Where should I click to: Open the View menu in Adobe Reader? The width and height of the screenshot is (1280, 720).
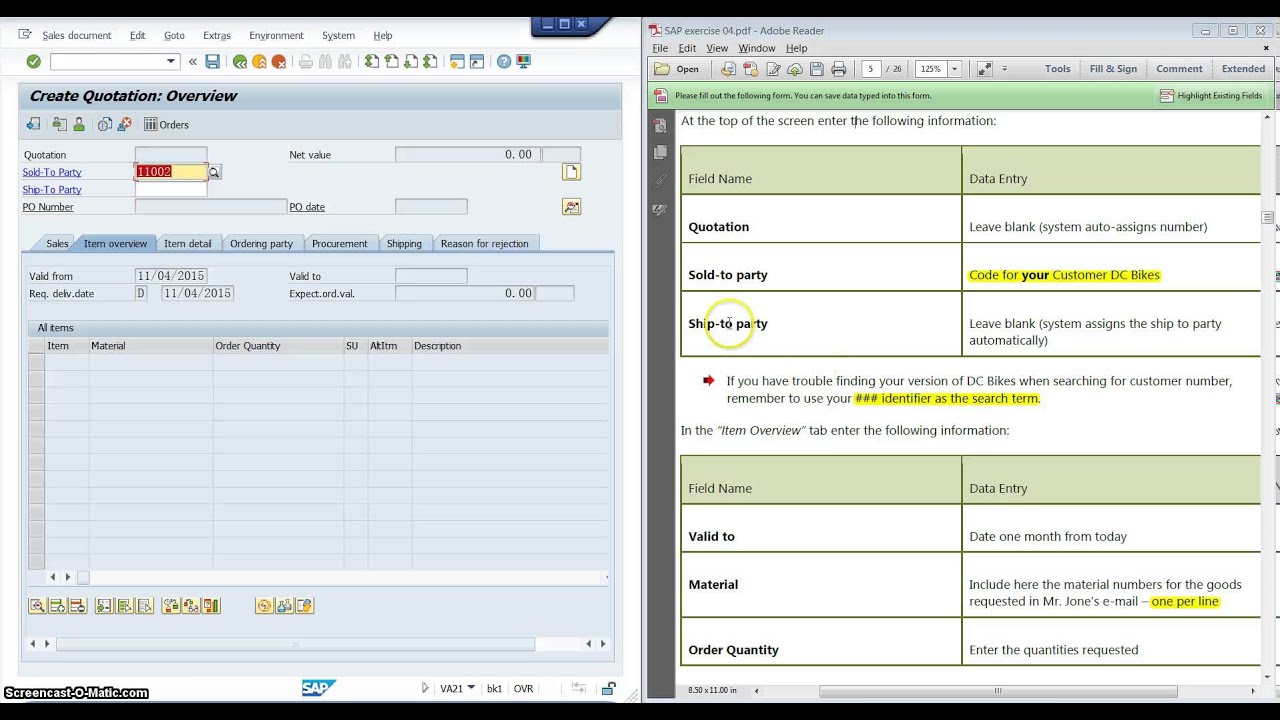pos(717,48)
